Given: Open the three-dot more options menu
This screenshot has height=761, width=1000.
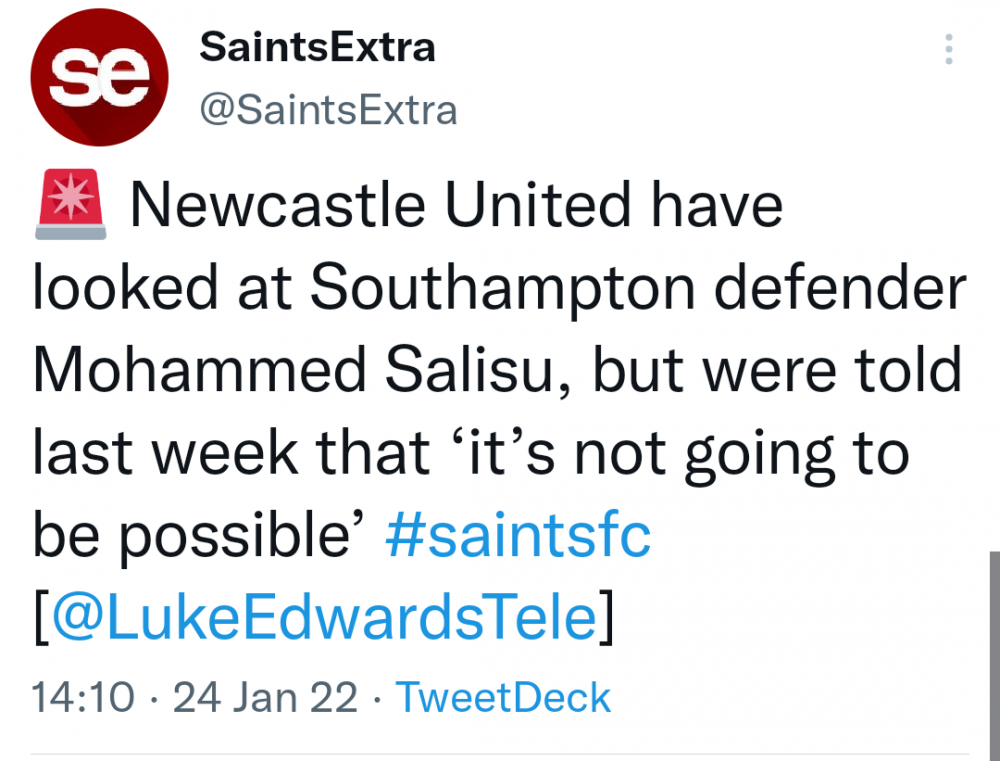Looking at the screenshot, I should [x=949, y=50].
